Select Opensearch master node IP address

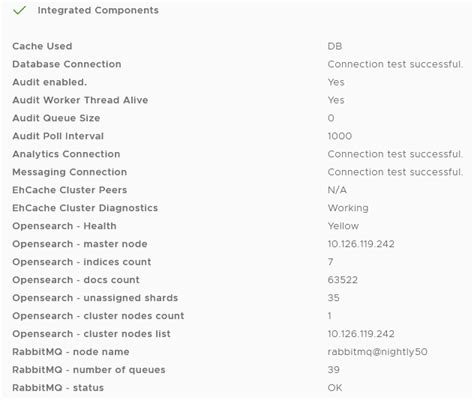pos(361,244)
